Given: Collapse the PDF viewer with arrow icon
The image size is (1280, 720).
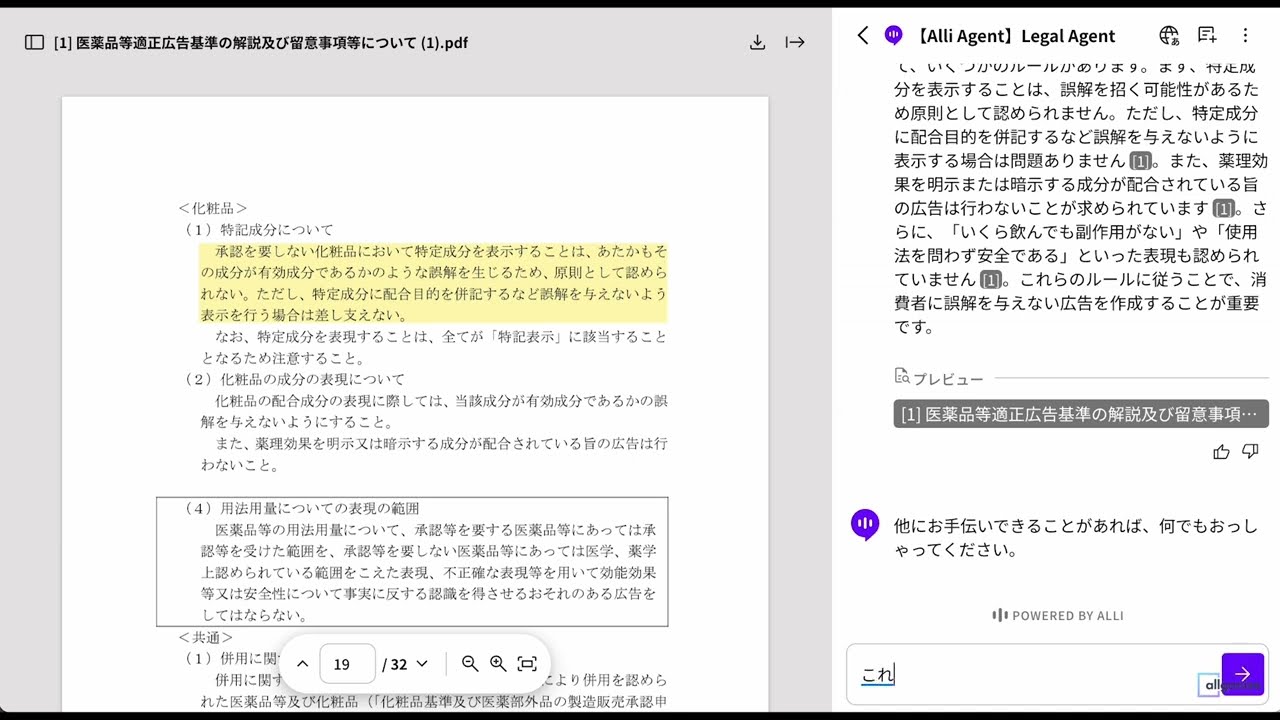Looking at the screenshot, I should pyautogui.click(x=795, y=42).
